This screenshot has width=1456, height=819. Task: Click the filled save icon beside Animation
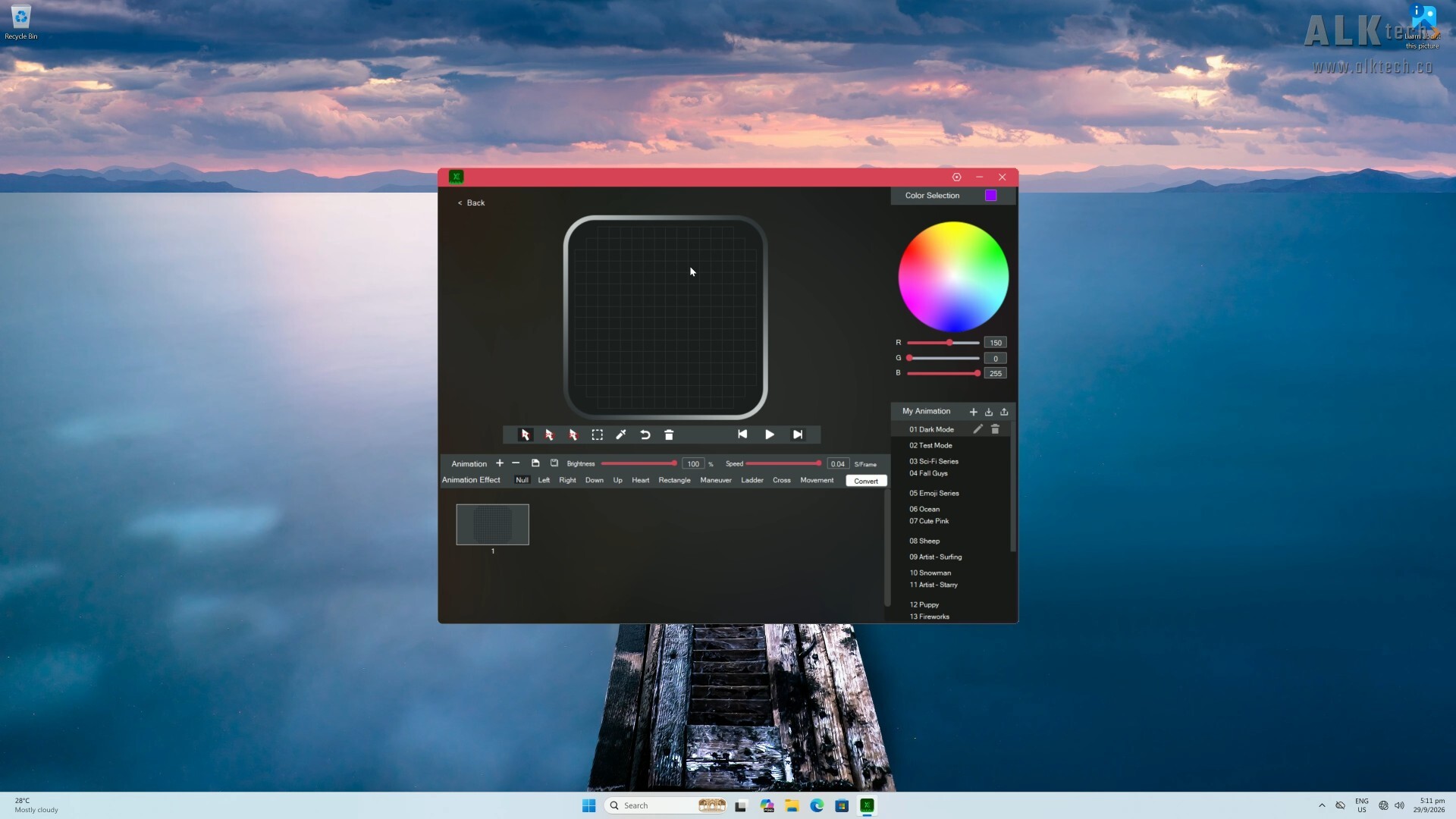tap(535, 463)
